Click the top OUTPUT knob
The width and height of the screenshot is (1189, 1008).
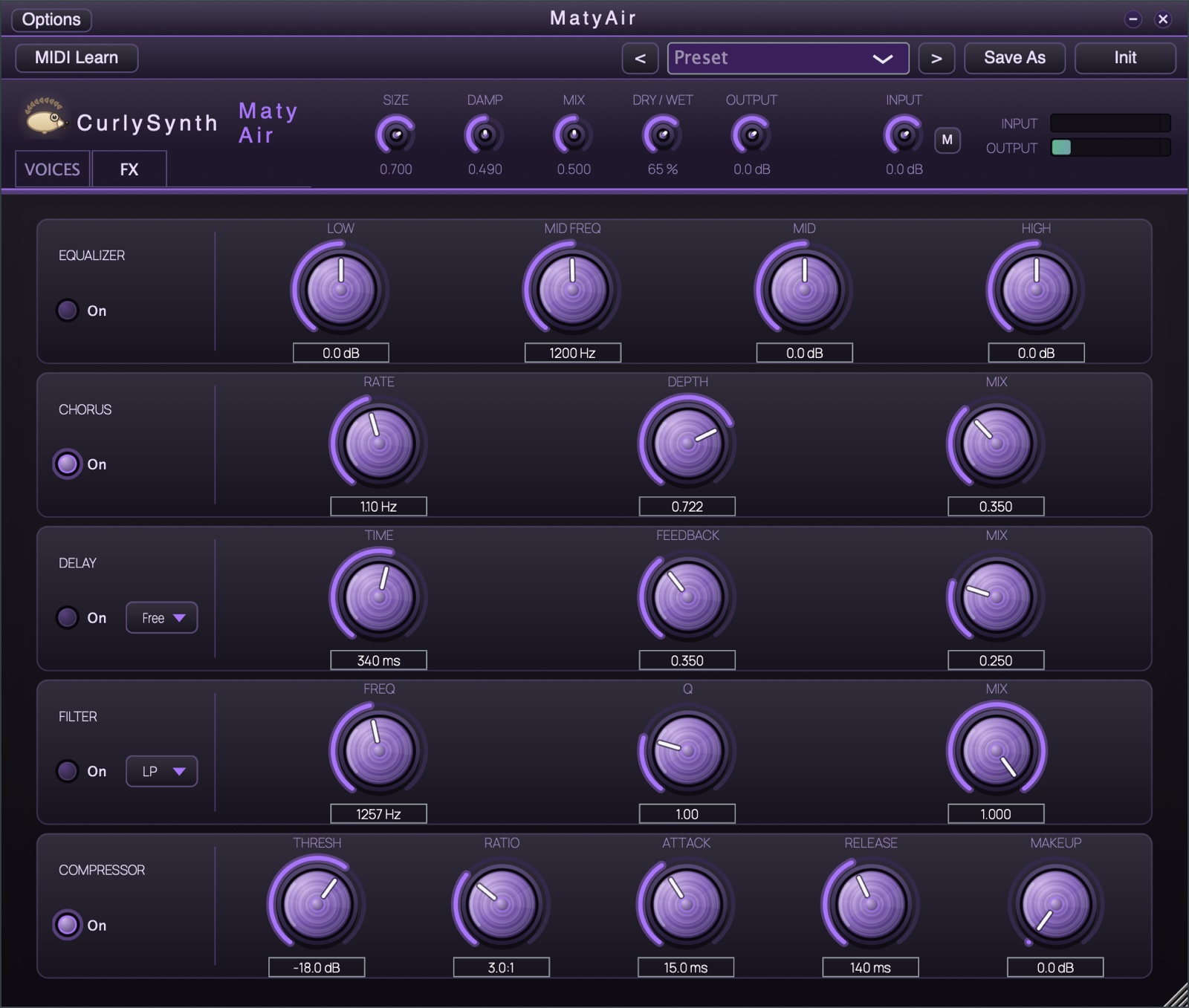point(751,135)
